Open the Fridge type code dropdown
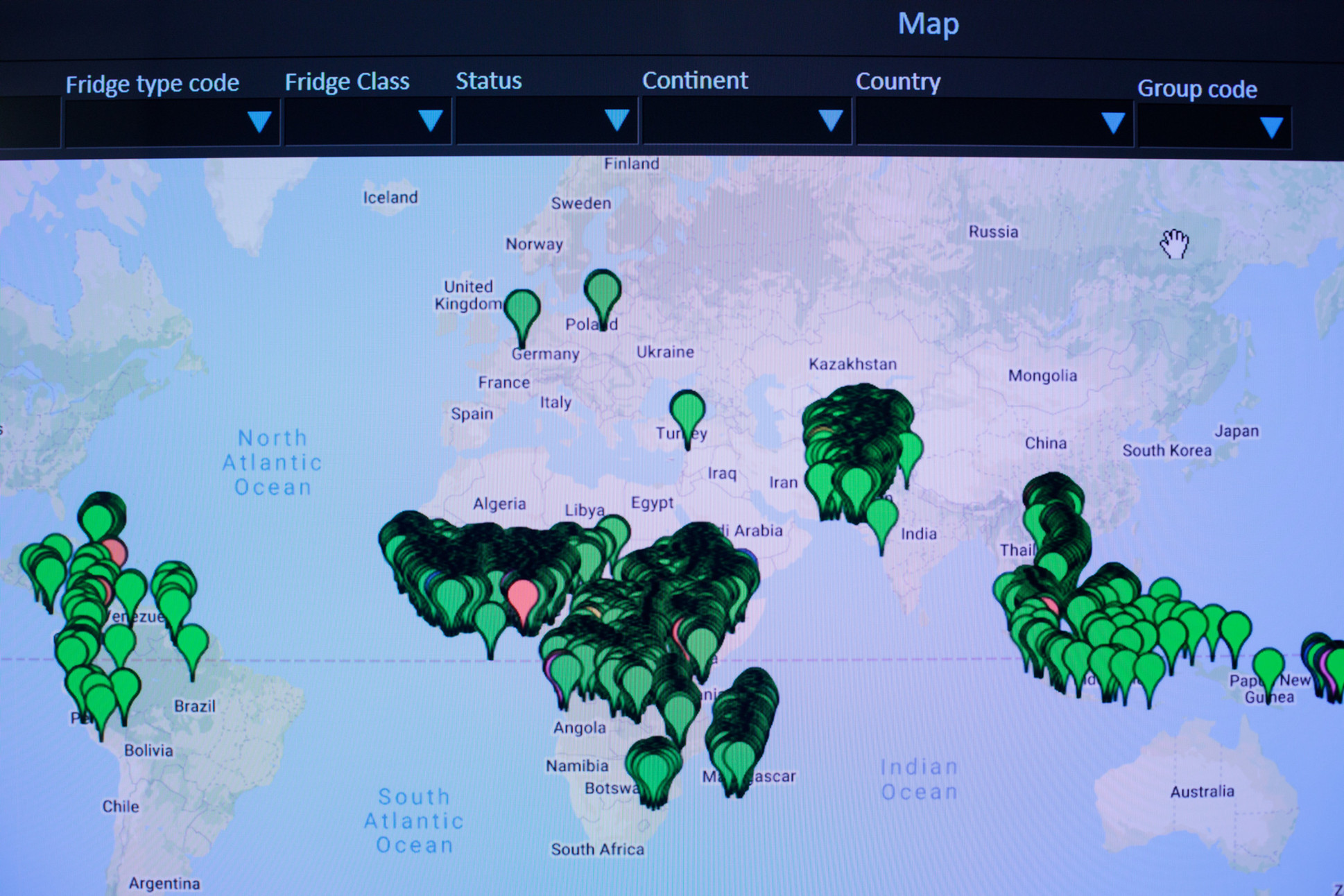Image resolution: width=1344 pixels, height=896 pixels. pyautogui.click(x=172, y=122)
